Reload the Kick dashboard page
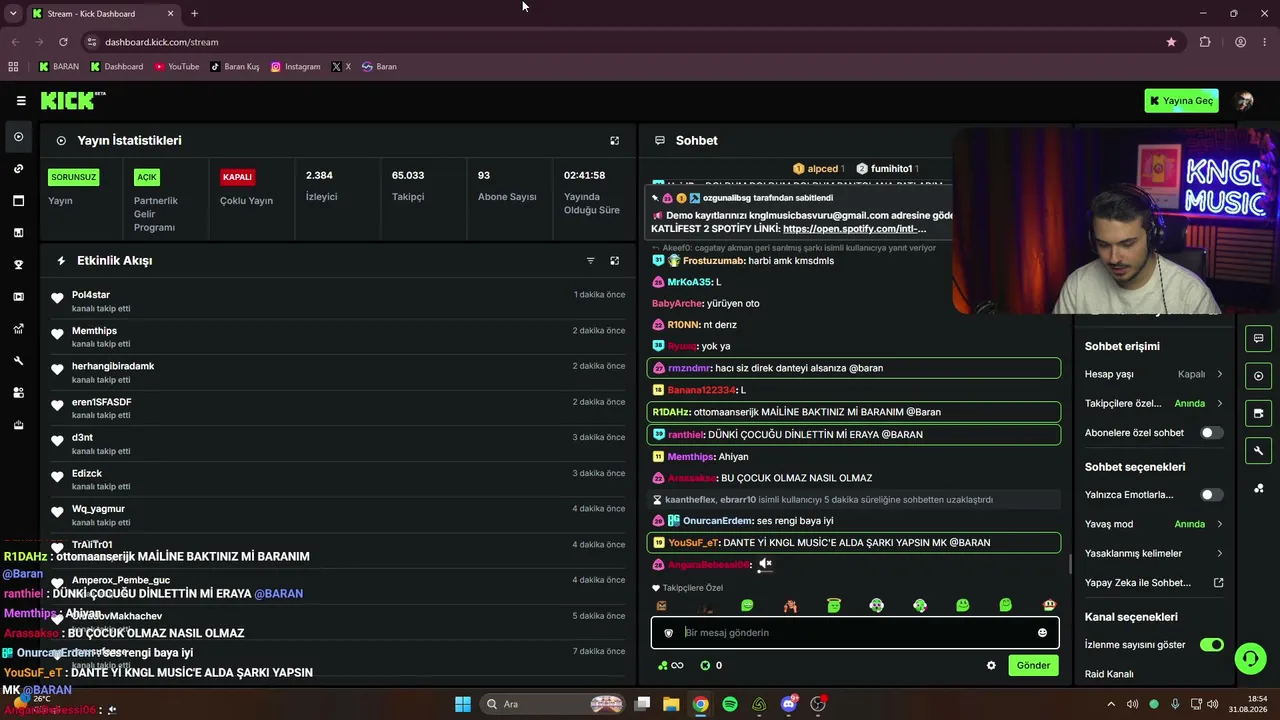The image size is (1280, 720). coord(63,42)
